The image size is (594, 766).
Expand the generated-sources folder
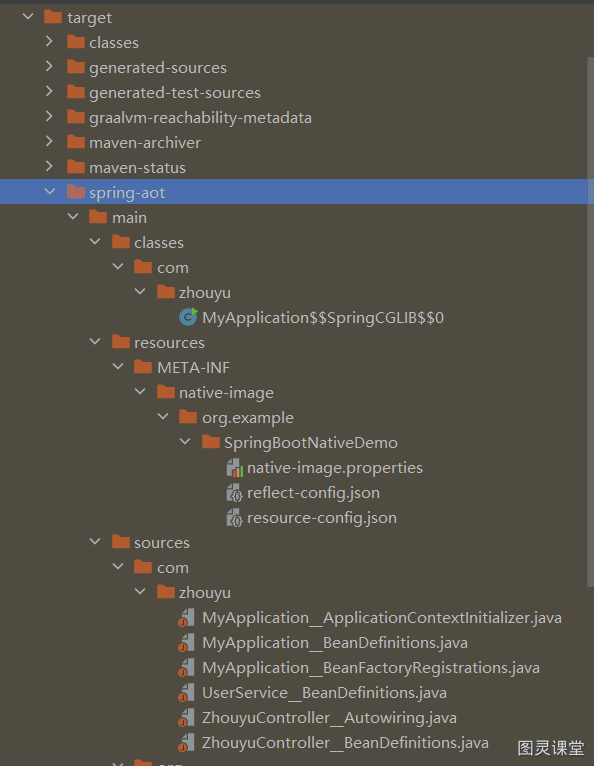[49, 66]
